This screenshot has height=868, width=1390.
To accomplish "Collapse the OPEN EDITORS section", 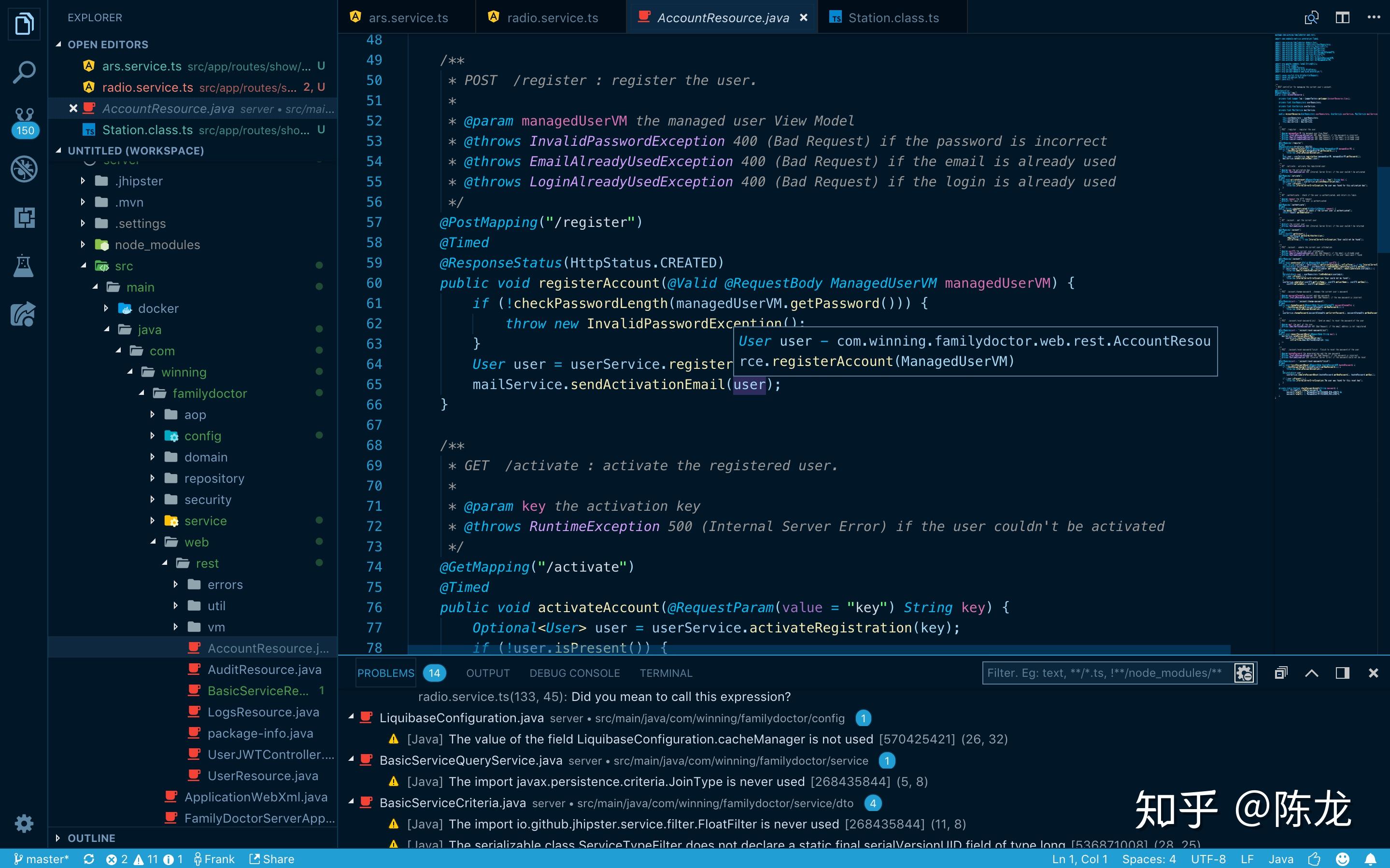I will pos(107,44).
